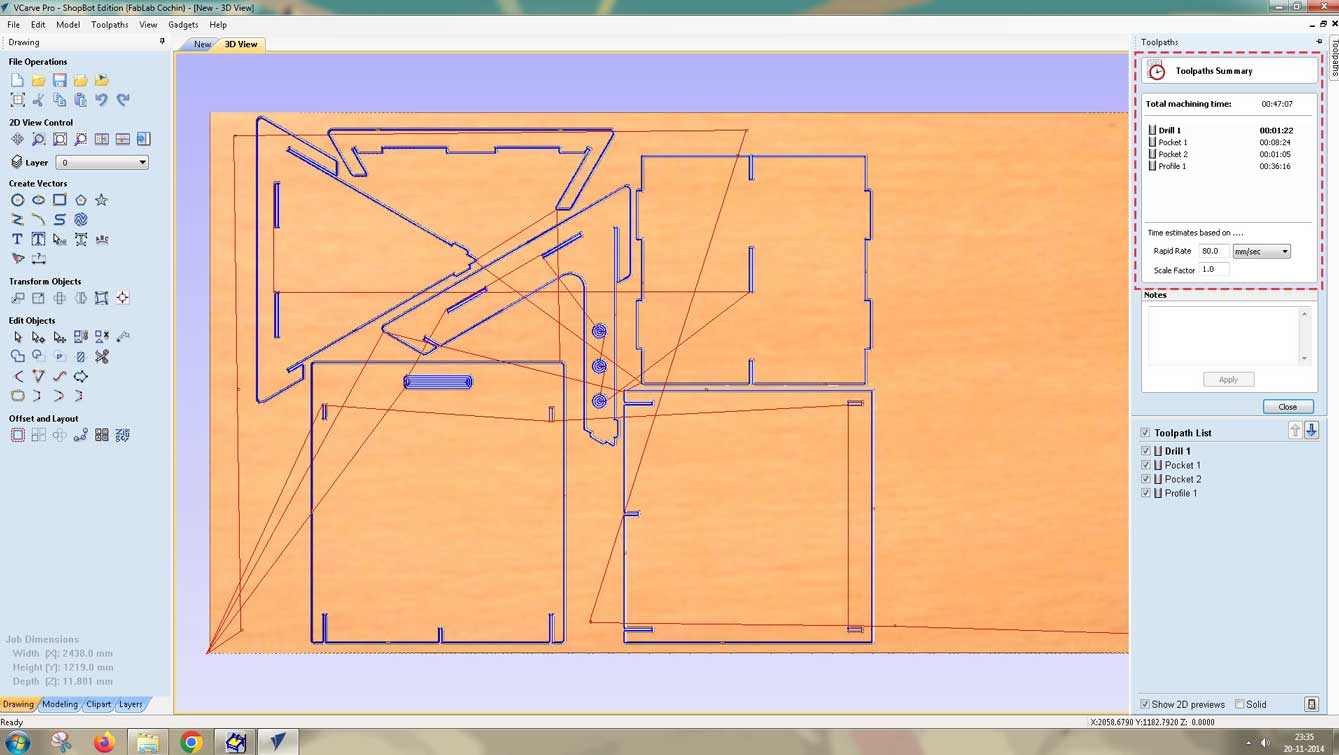Open the Windows Start button

click(x=18, y=742)
